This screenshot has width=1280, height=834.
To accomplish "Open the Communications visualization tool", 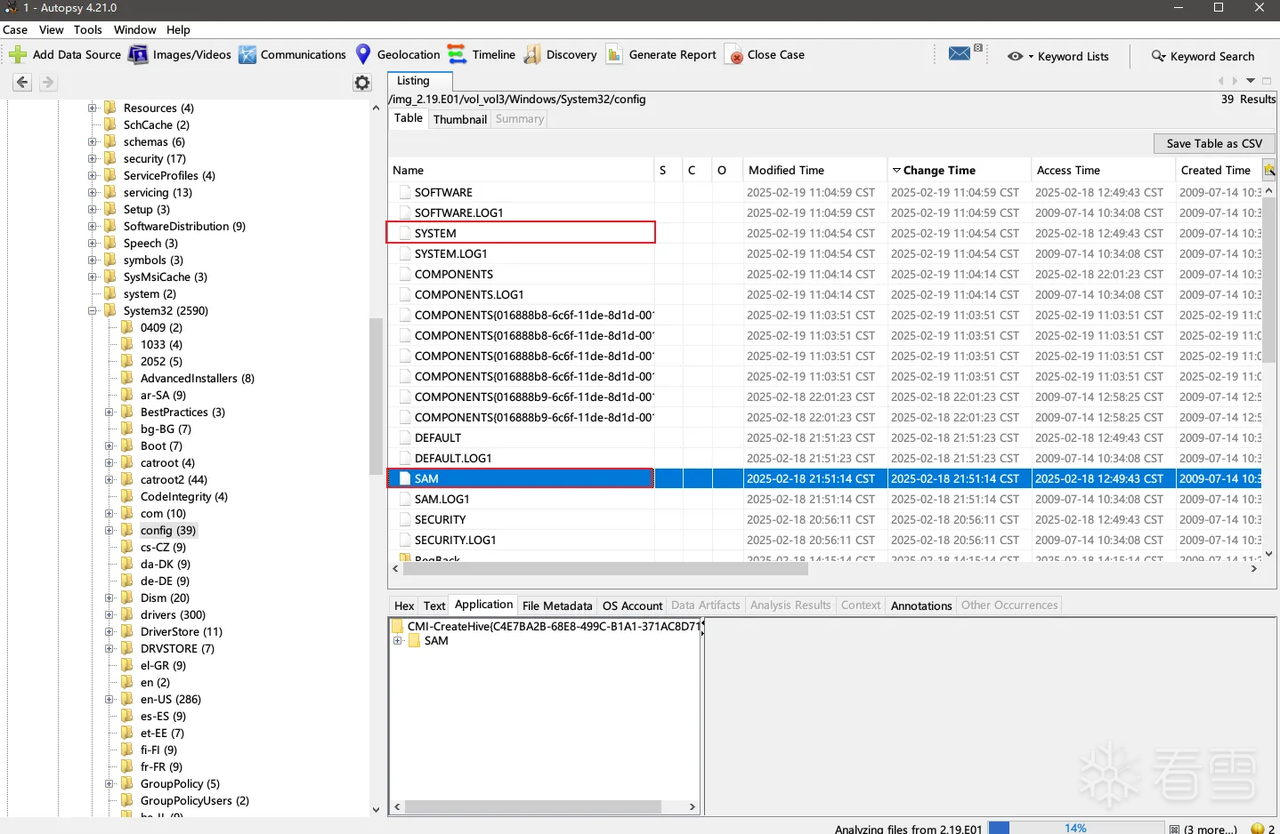I will [x=292, y=55].
